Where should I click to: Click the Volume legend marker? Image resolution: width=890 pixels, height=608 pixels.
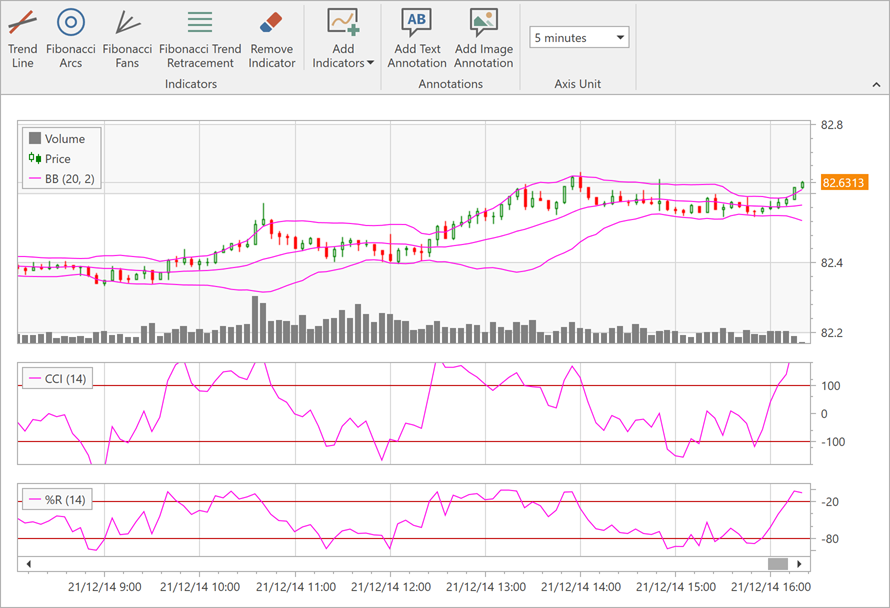coord(35,138)
